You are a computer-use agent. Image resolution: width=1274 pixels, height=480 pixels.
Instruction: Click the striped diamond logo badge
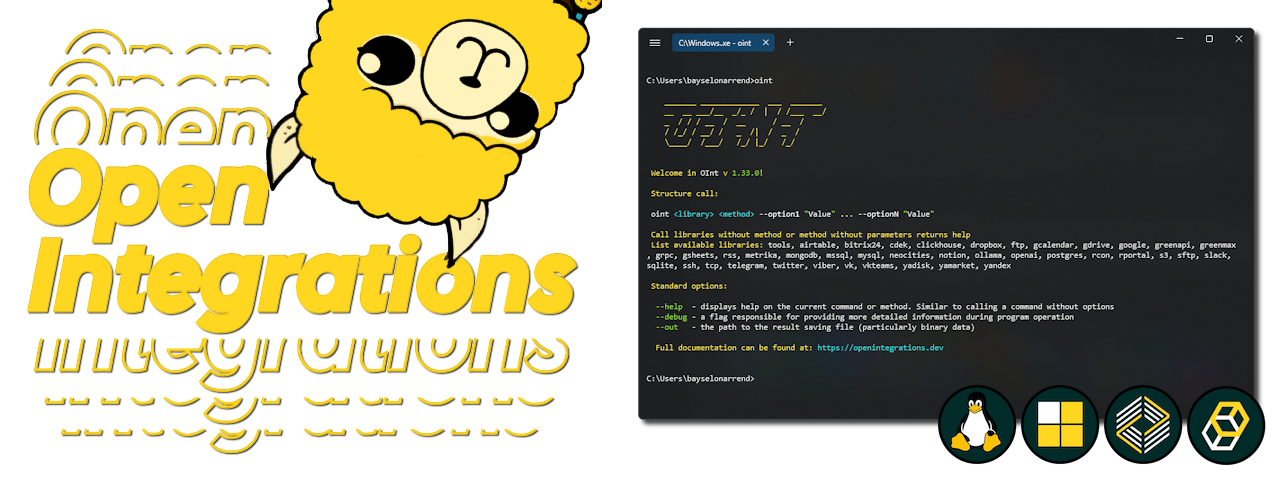click(x=1143, y=425)
